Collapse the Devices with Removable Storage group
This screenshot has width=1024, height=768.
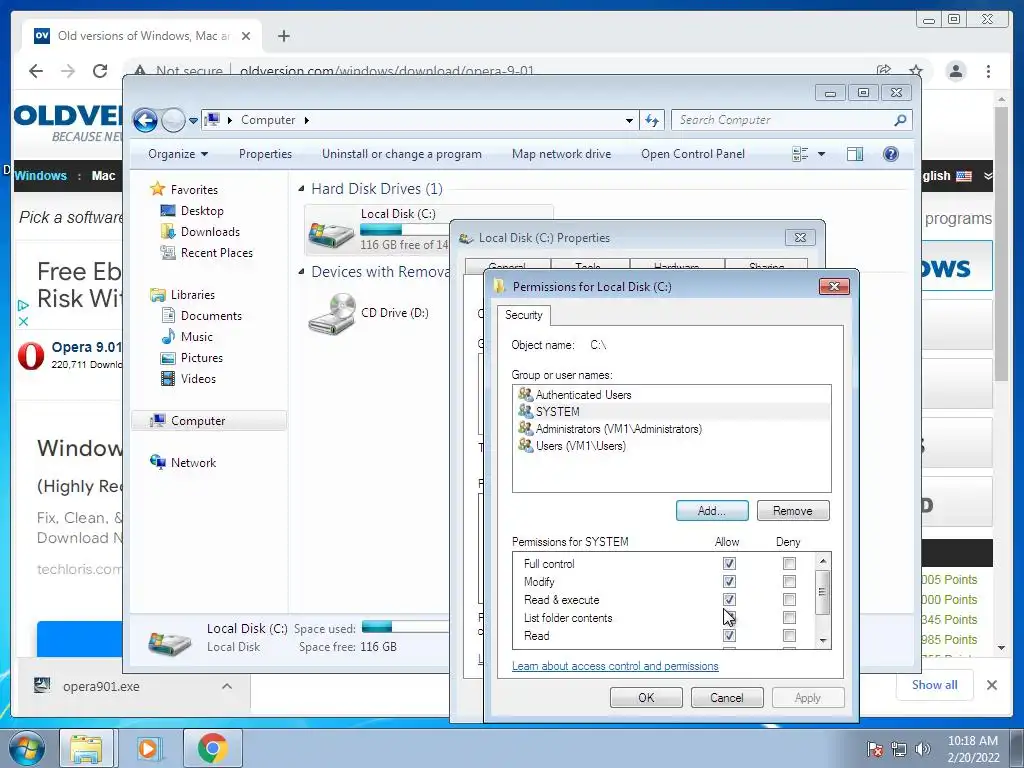point(301,272)
